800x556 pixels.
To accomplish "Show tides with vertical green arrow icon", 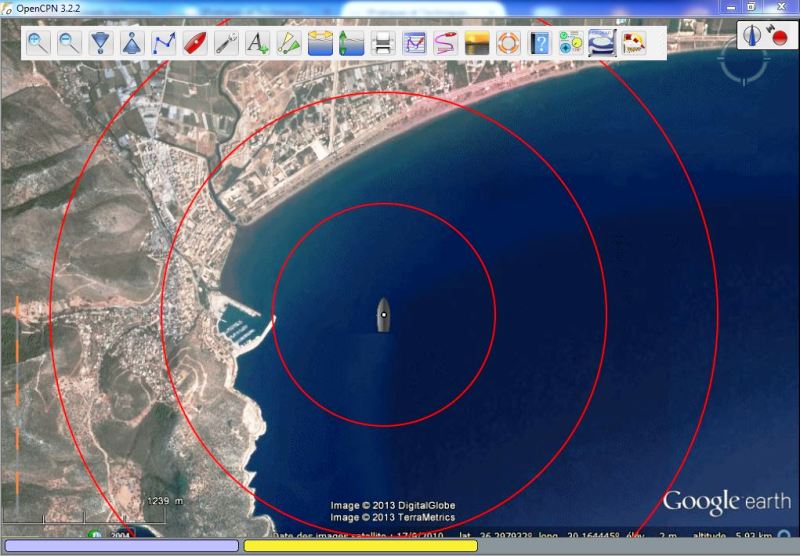I will pyautogui.click(x=352, y=43).
